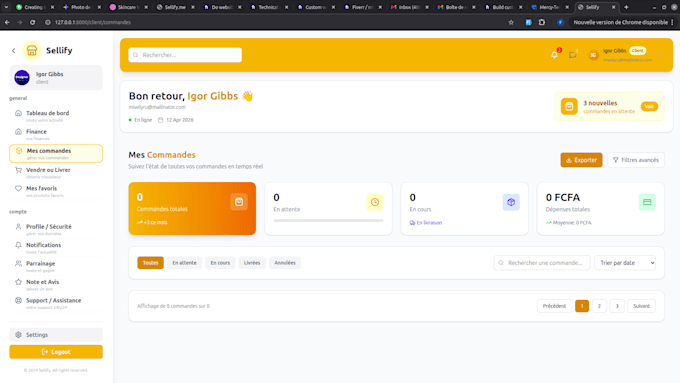The image size is (680, 383).
Task: Click the browser forward arrow
Action: click(x=20, y=22)
